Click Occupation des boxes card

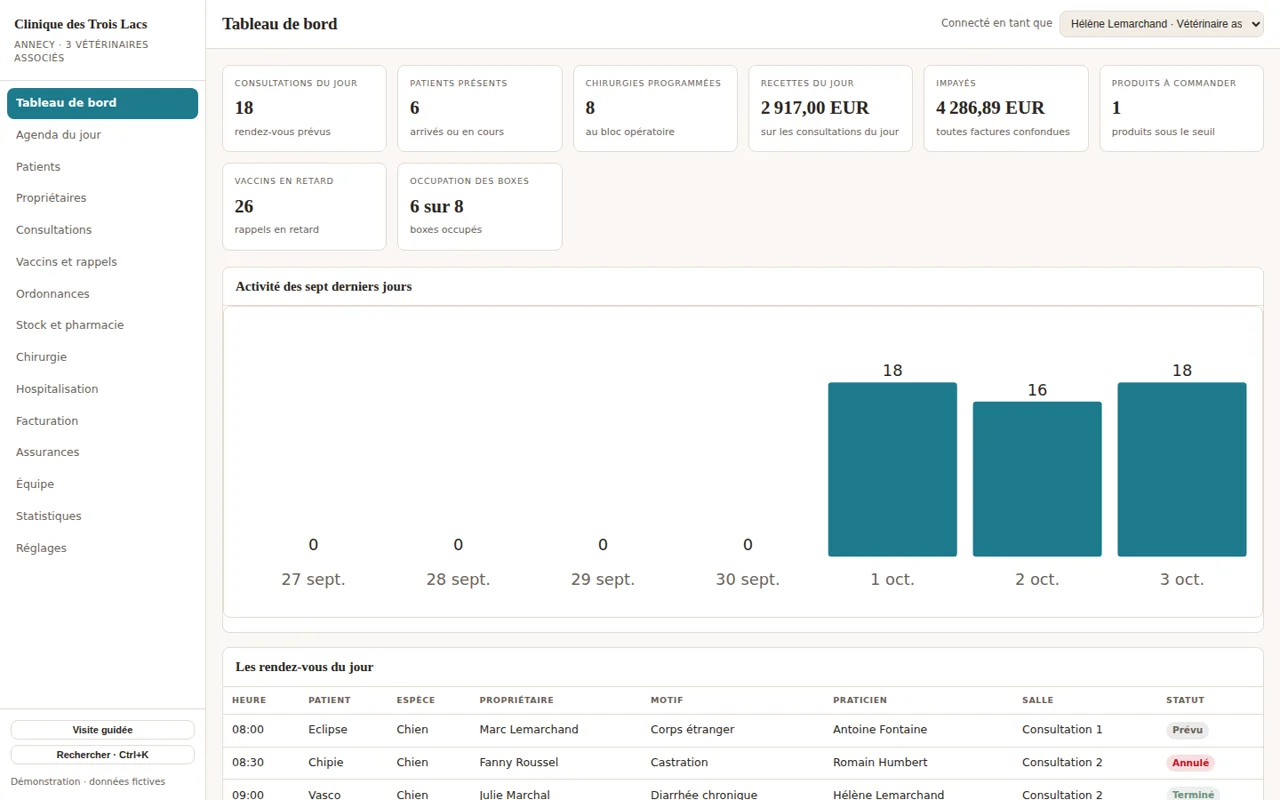tap(480, 207)
